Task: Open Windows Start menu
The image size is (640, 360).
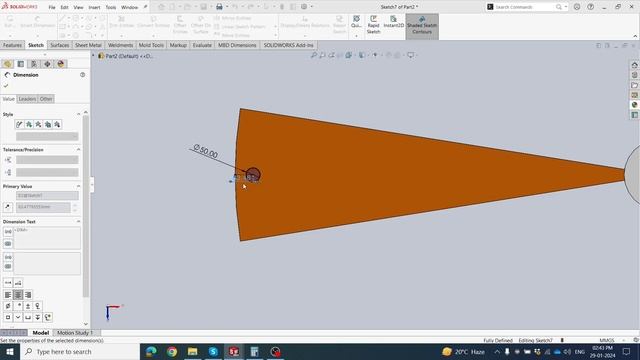Action: point(10,351)
